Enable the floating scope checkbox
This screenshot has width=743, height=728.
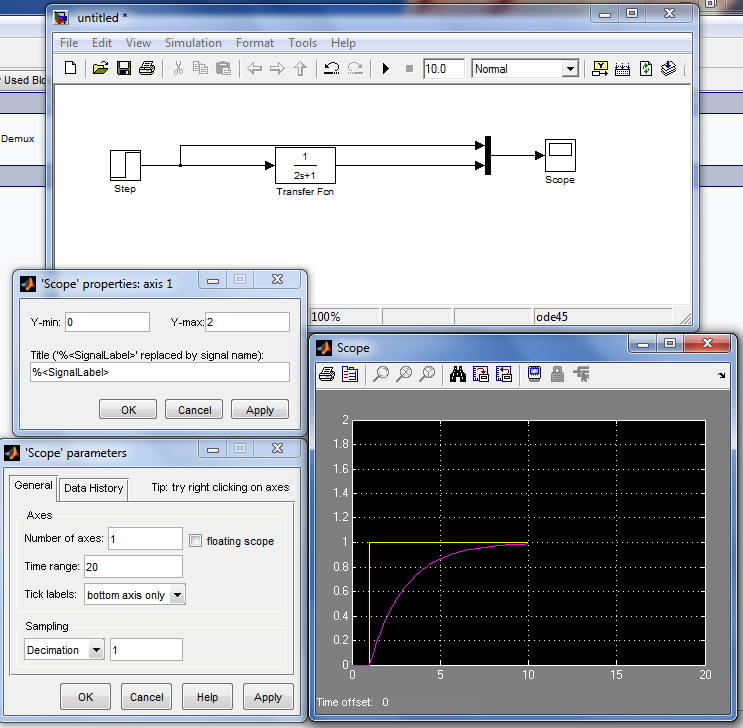[195, 541]
